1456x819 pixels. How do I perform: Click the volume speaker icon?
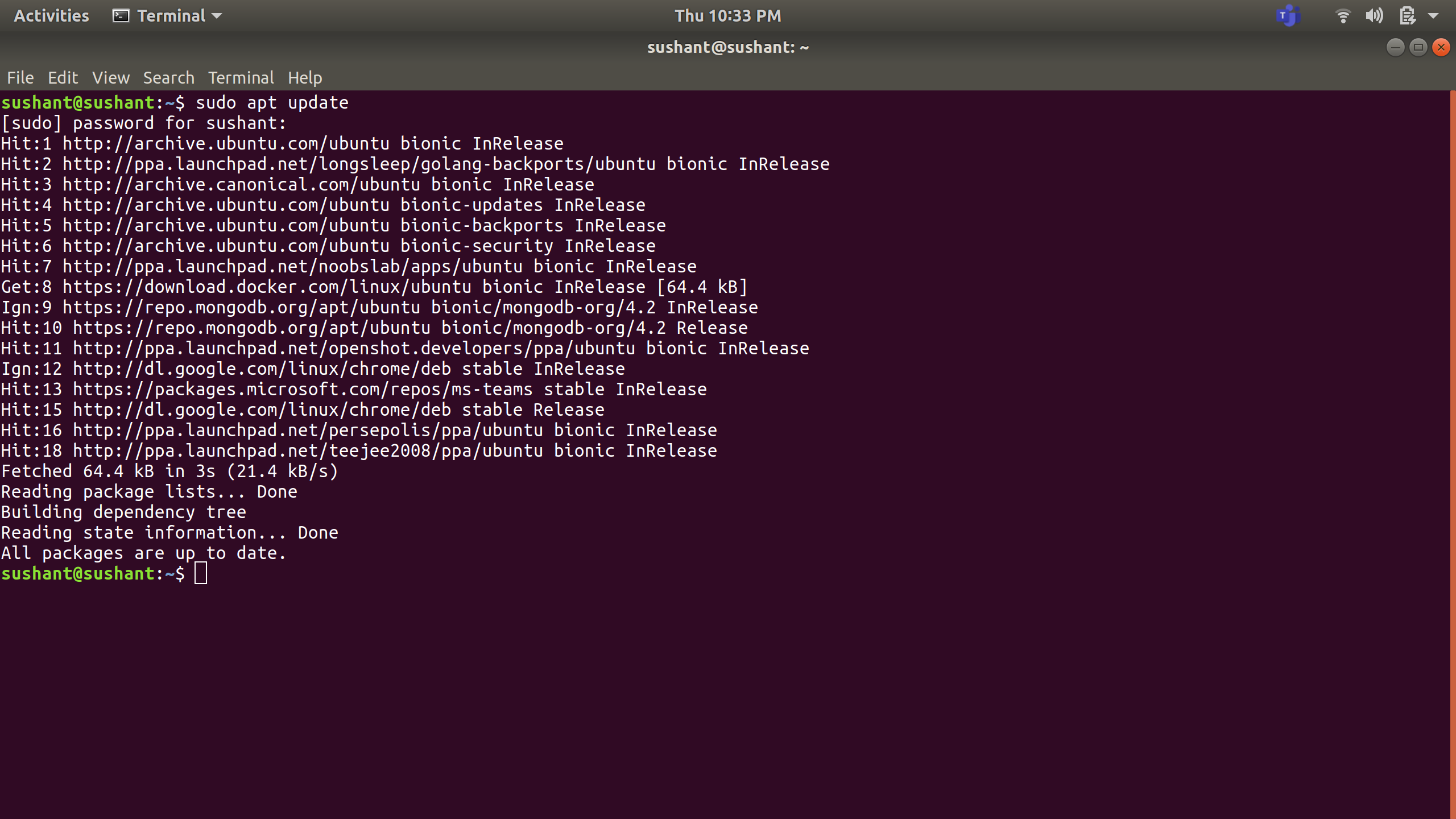tap(1374, 15)
